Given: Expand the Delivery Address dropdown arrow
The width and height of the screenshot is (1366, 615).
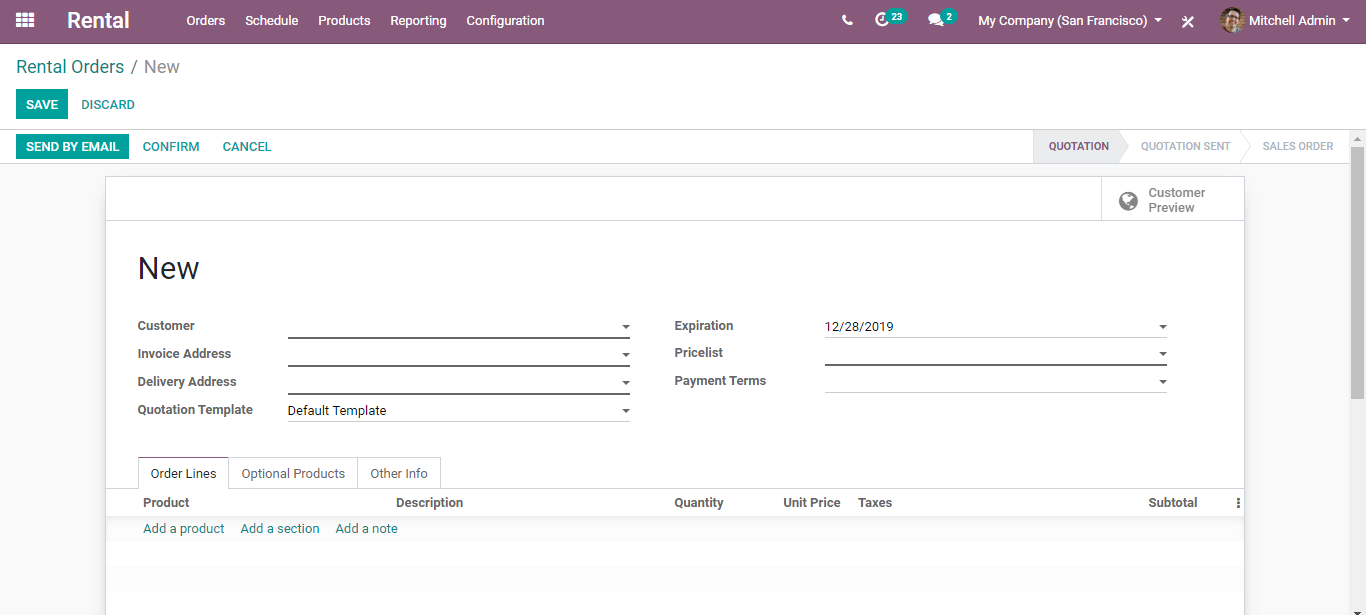Looking at the screenshot, I should 626,383.
